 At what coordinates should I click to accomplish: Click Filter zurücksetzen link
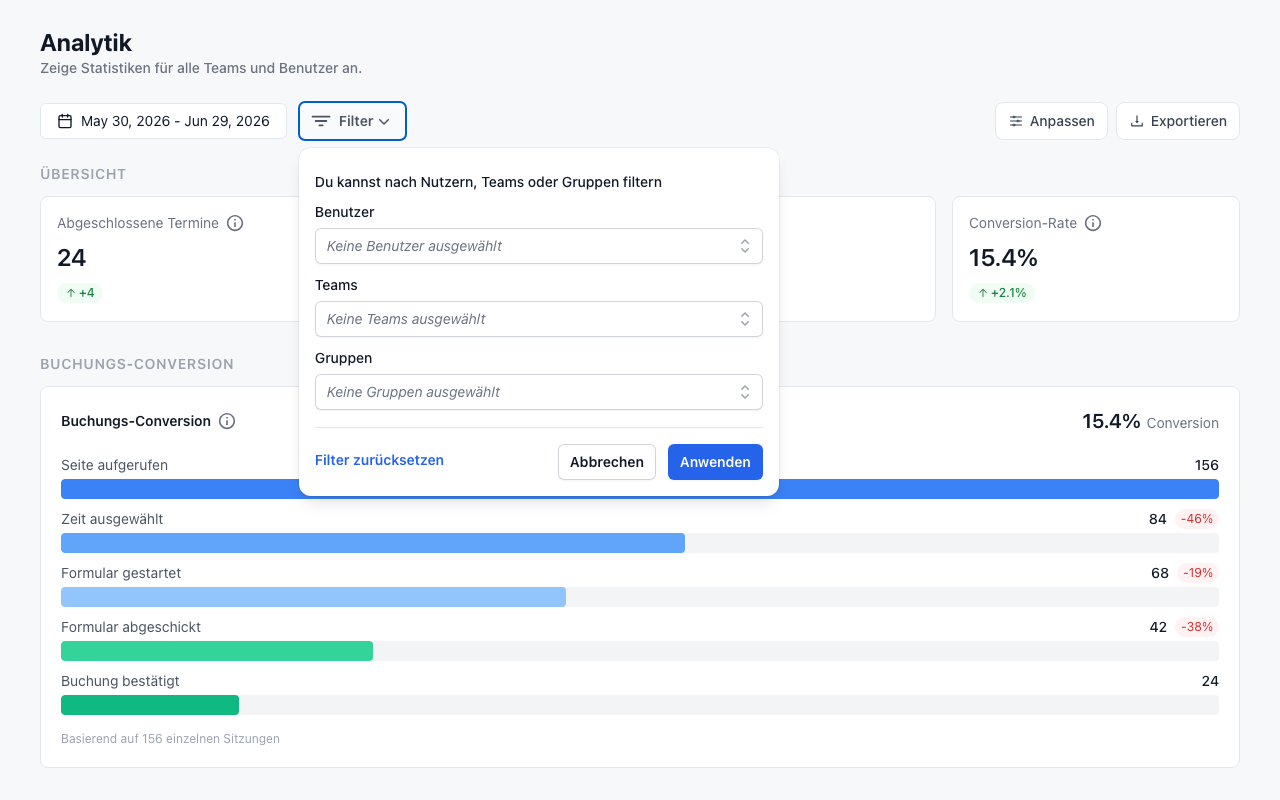379,460
